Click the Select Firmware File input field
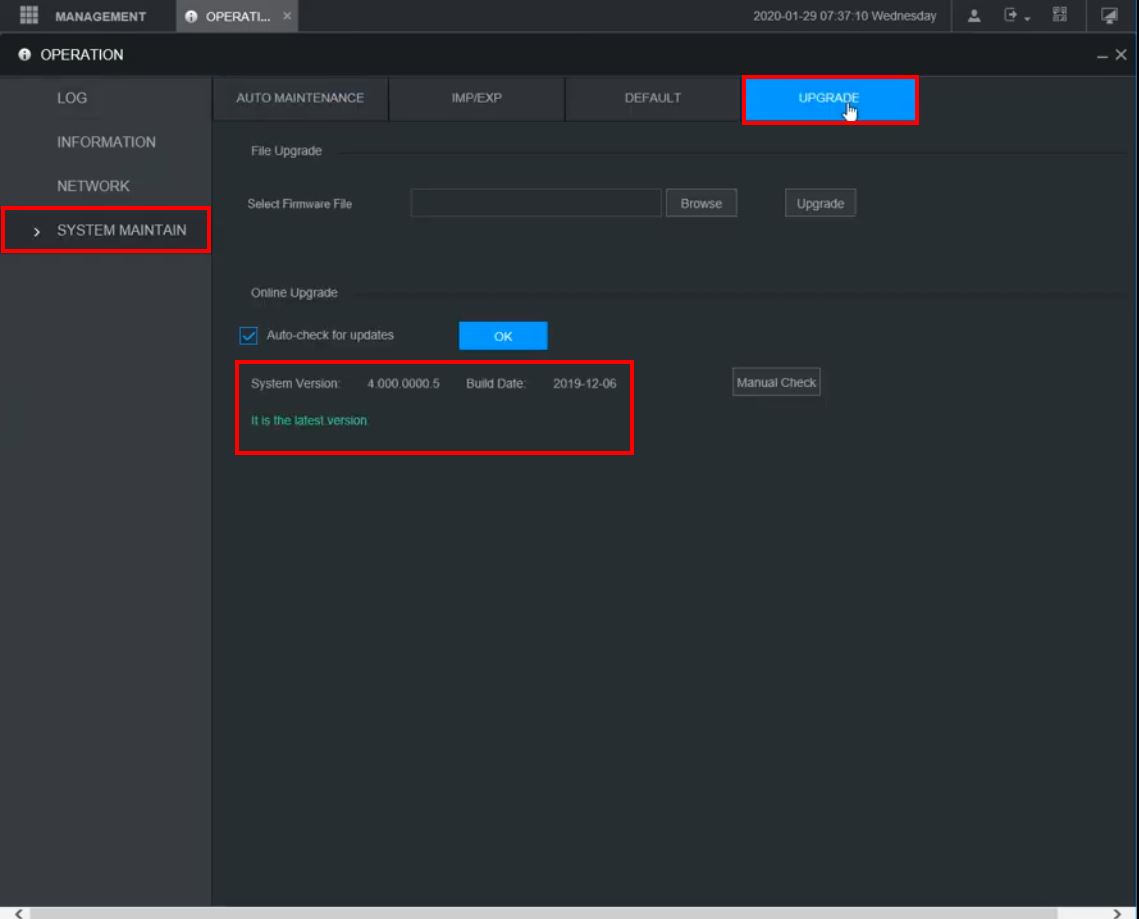 536,203
